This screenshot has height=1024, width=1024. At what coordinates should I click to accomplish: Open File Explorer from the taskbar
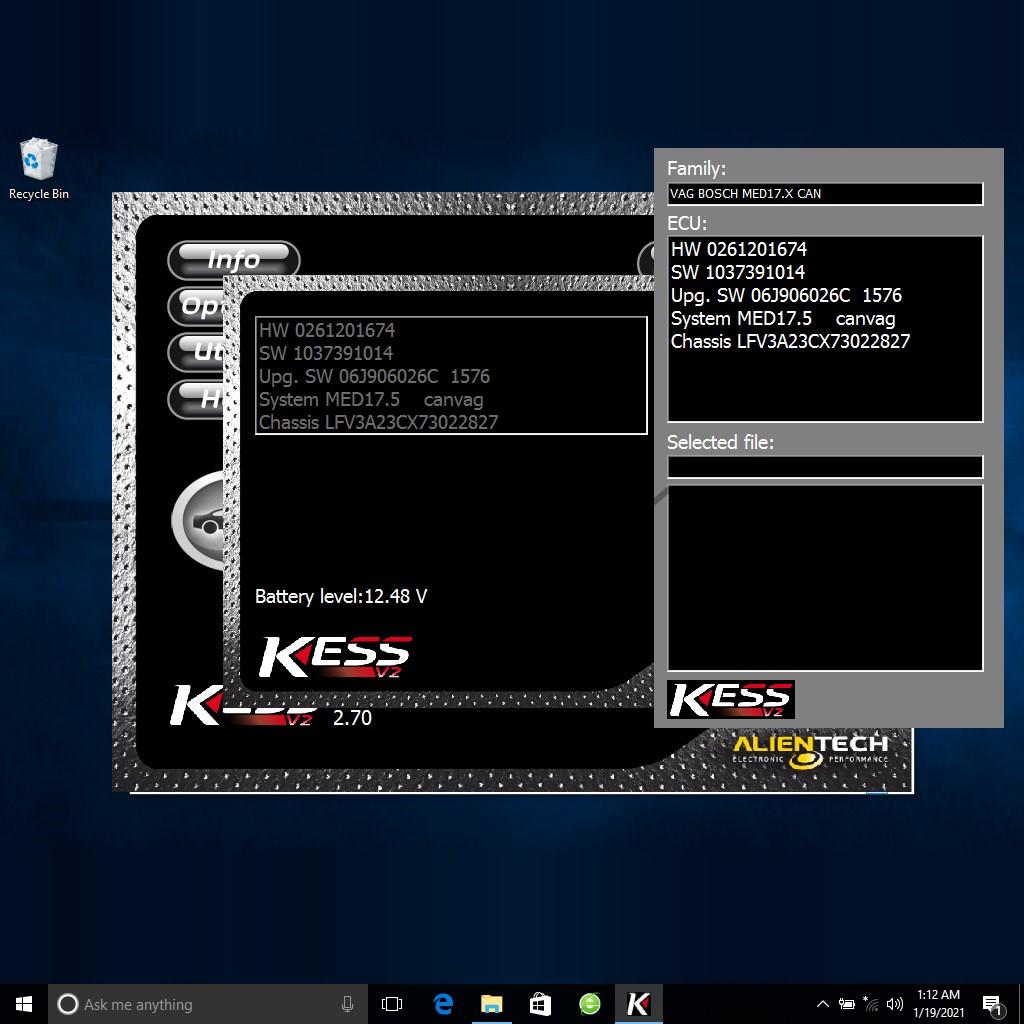point(491,1004)
